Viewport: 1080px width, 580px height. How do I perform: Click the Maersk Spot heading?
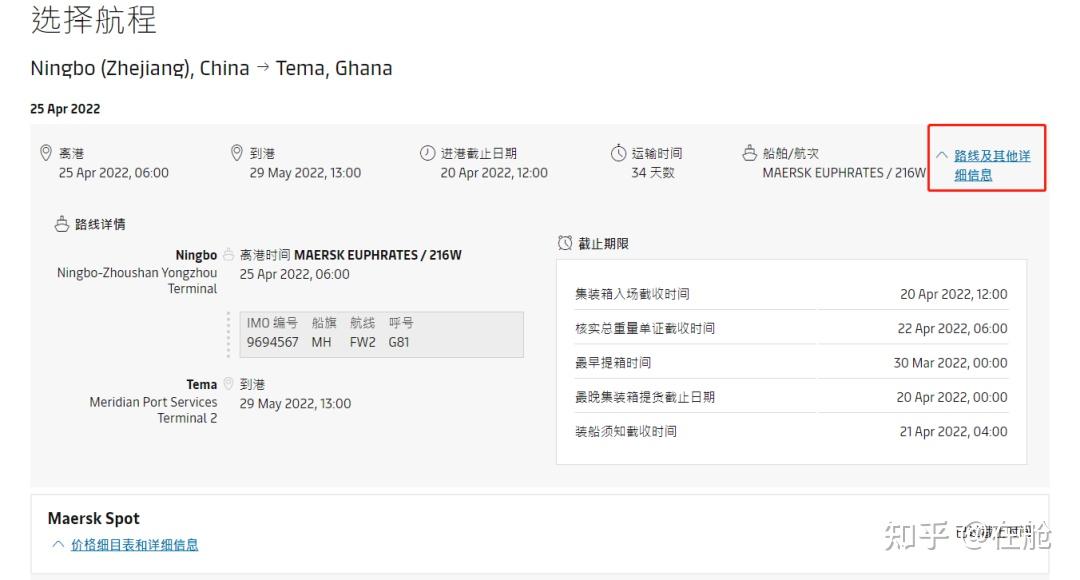(94, 518)
